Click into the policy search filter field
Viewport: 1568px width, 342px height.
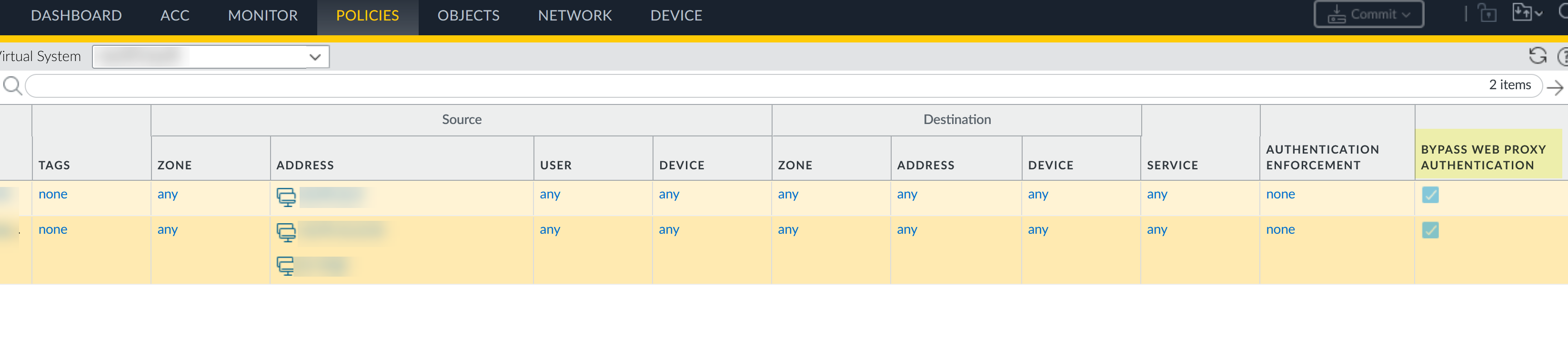[731, 86]
